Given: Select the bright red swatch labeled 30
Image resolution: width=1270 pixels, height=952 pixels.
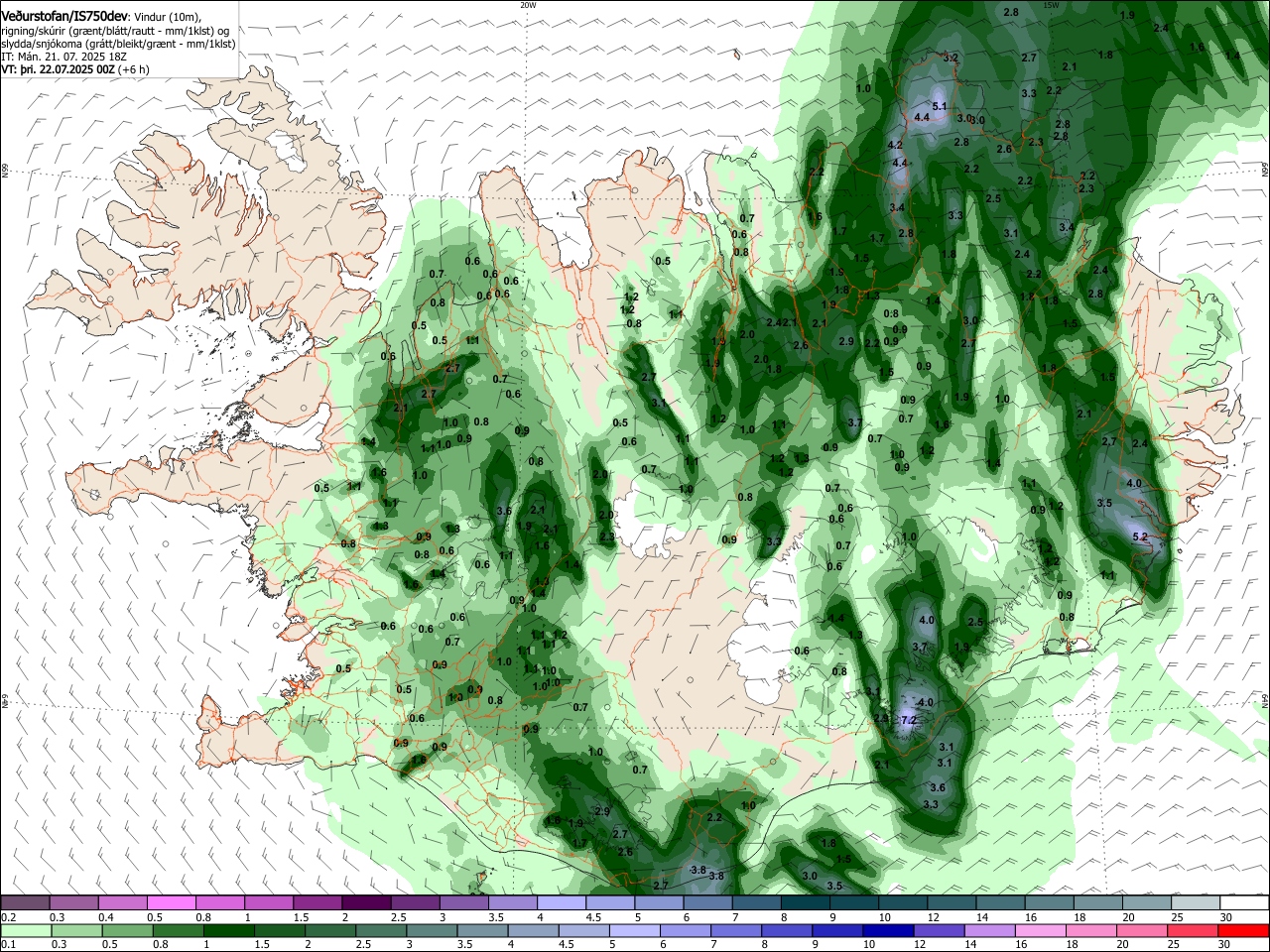Looking at the screenshot, I should [1244, 930].
